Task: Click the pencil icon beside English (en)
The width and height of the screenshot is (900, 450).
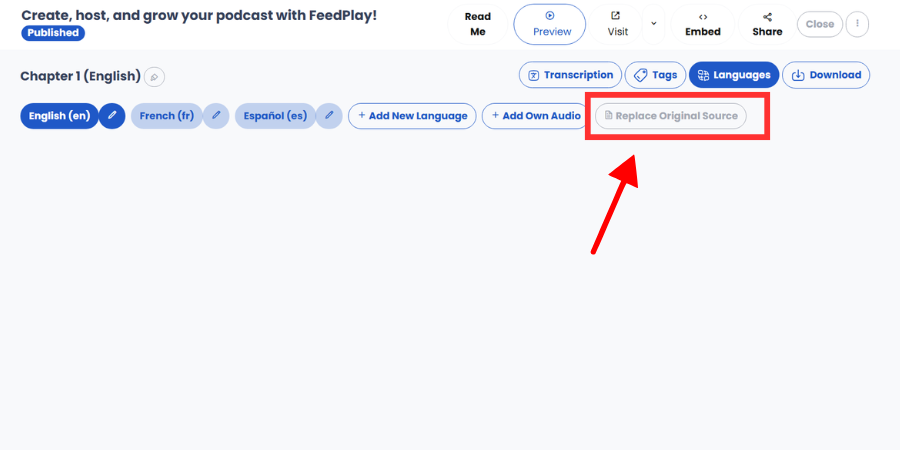Action: click(x=112, y=116)
